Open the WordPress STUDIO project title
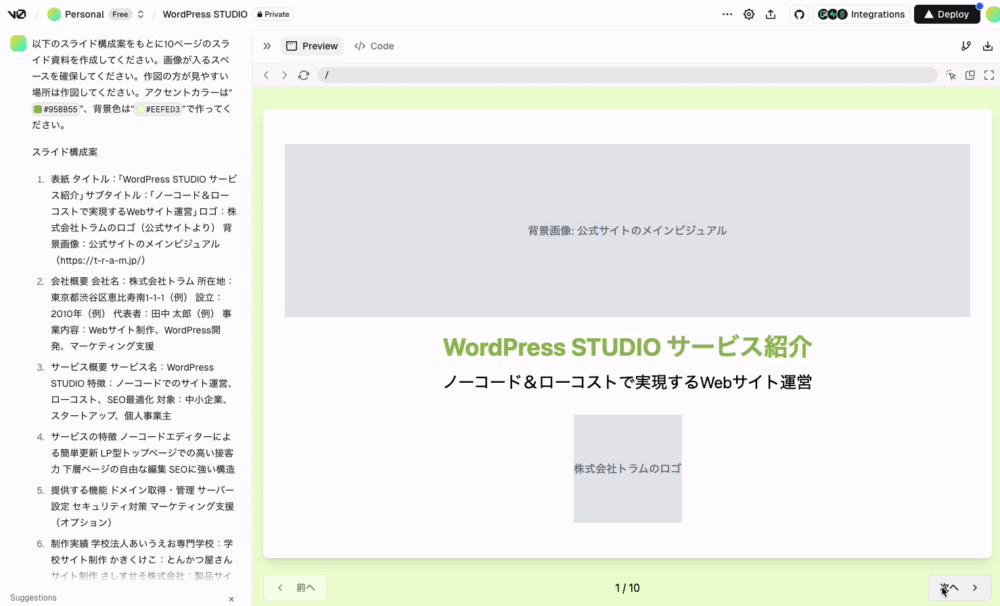Screen dimensions: 1000x606 click(205, 14)
